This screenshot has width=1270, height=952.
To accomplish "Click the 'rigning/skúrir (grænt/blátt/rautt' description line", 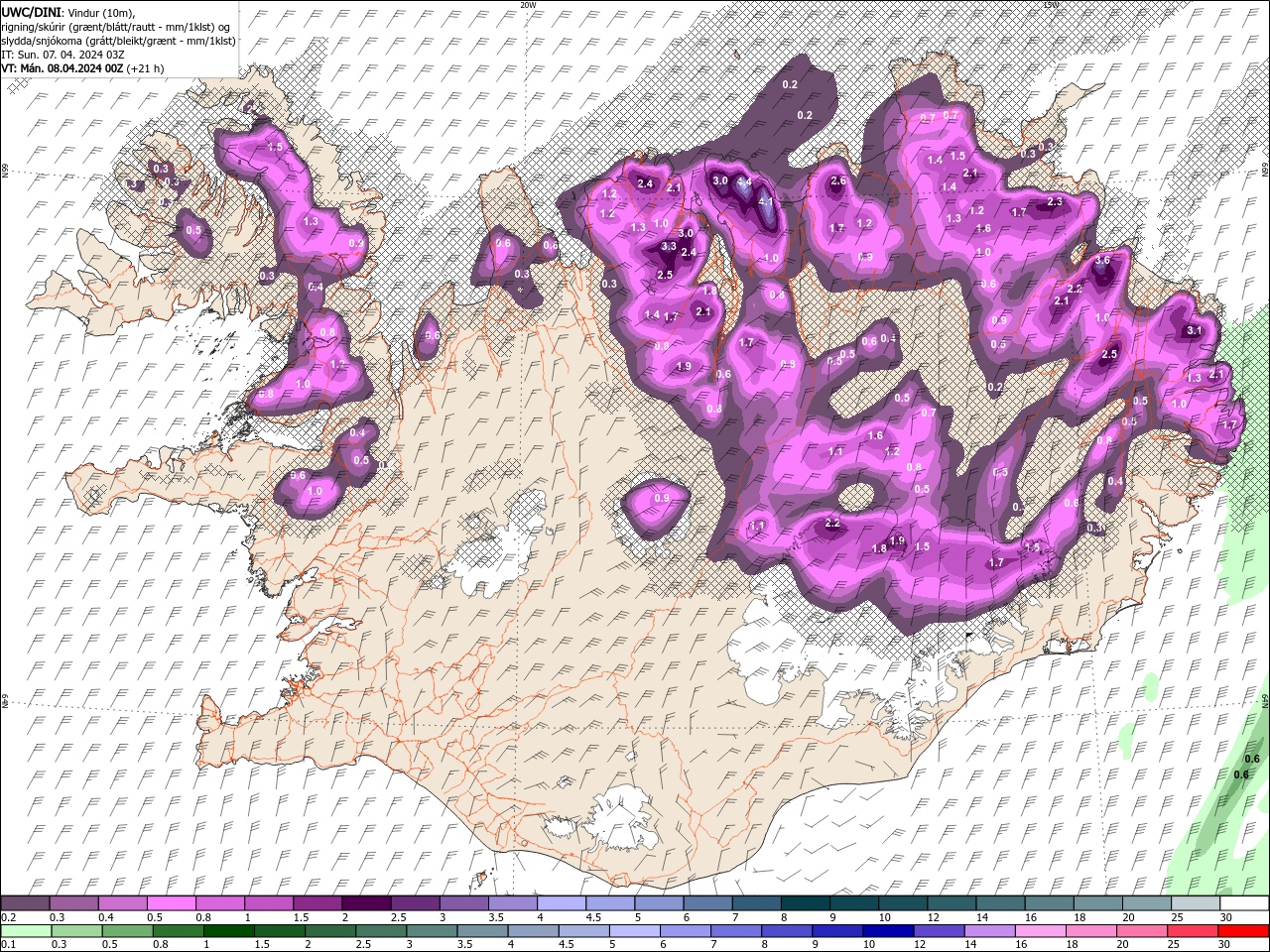I will click(117, 27).
